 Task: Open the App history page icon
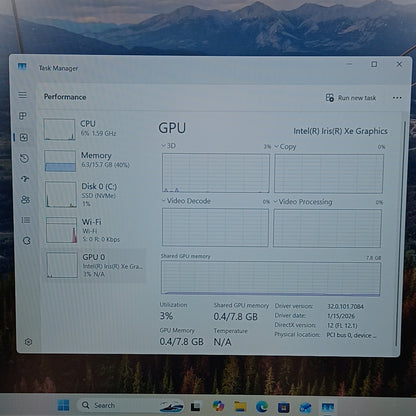pyautogui.click(x=24, y=158)
